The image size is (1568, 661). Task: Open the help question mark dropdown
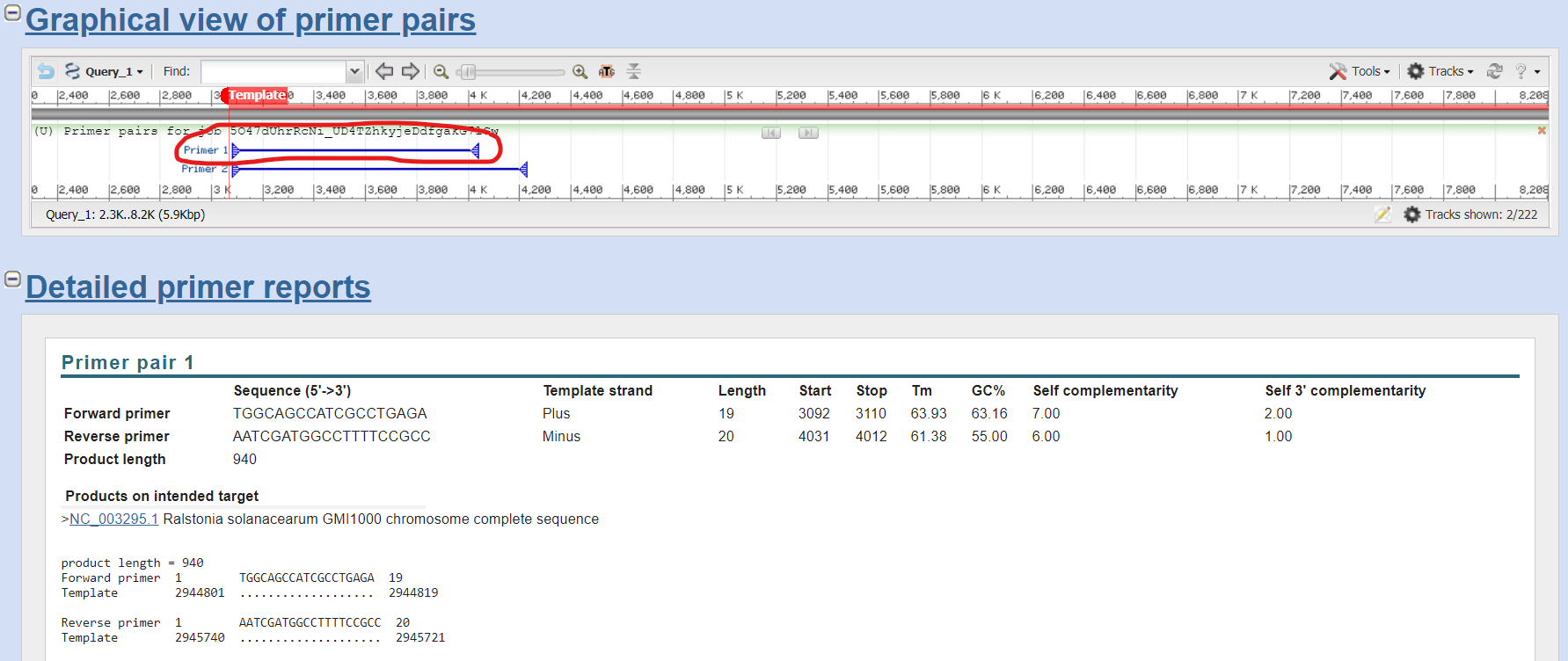click(x=1527, y=71)
